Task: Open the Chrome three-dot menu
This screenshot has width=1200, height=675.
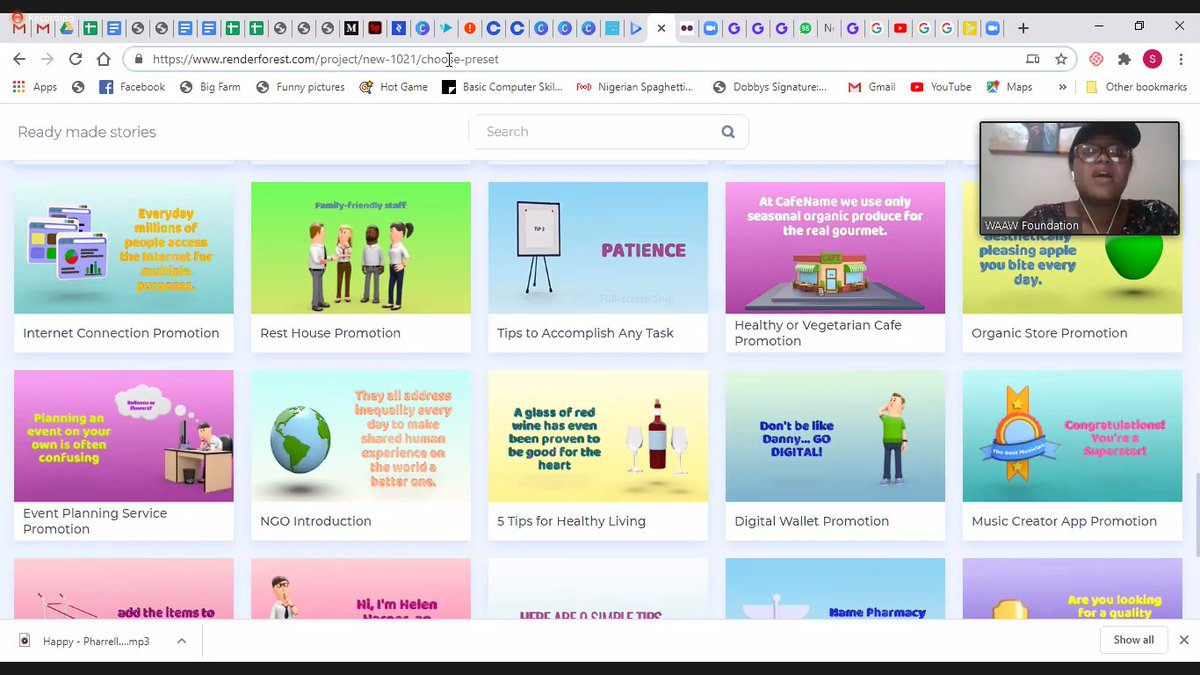Action: pos(1181,59)
